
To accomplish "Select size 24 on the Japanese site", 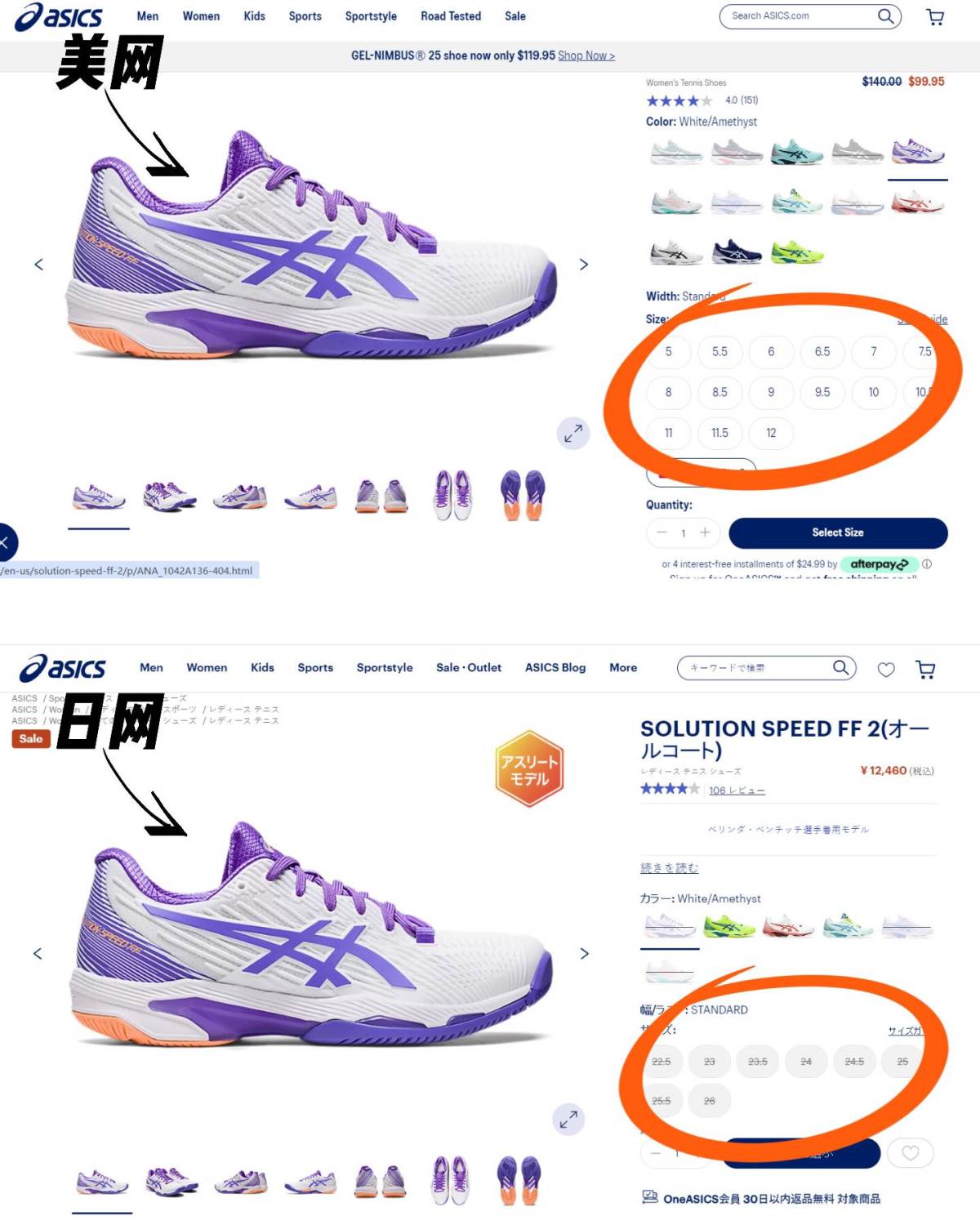I will pos(806,1062).
